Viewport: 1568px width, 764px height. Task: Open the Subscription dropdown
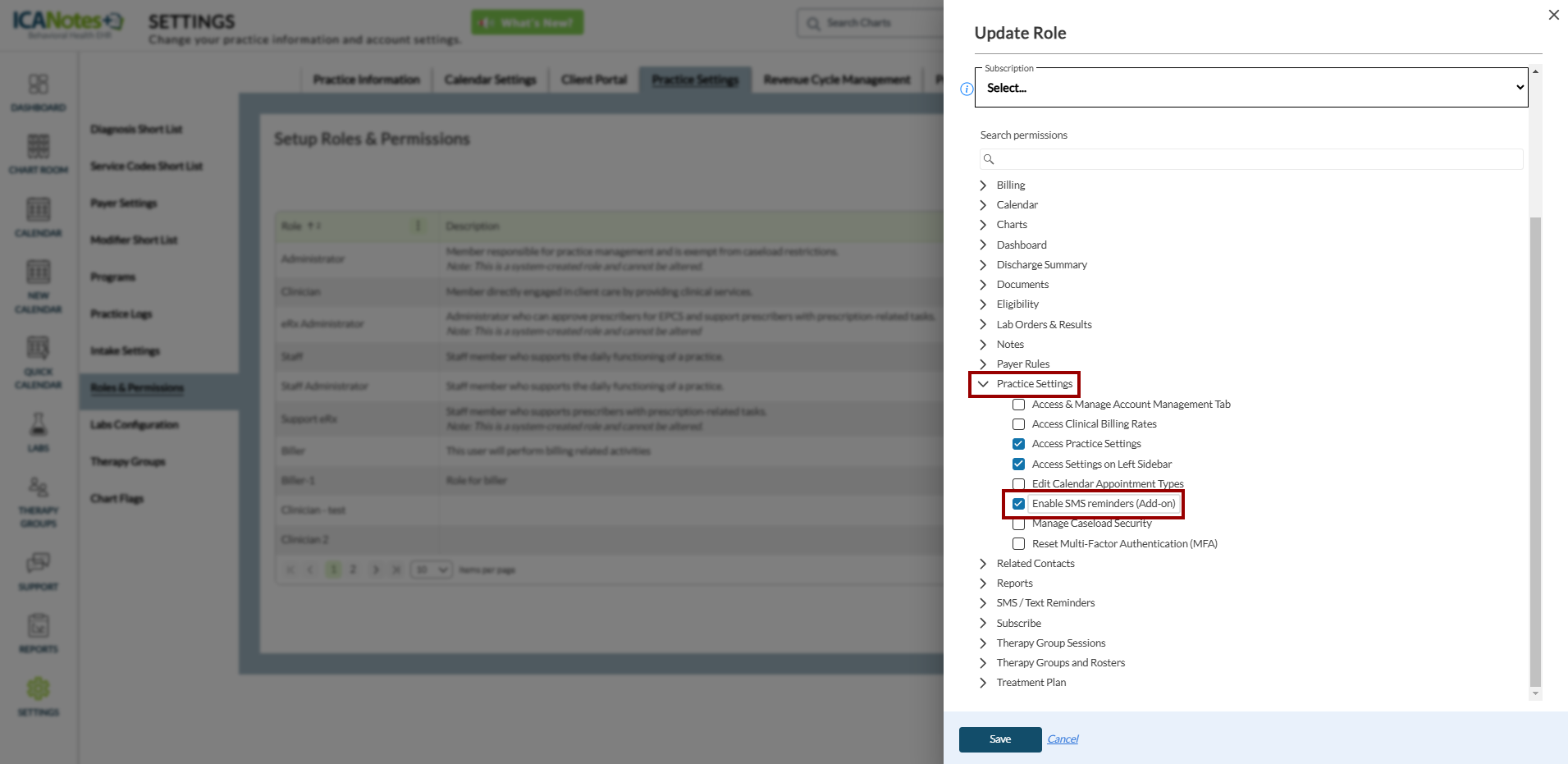click(1251, 88)
